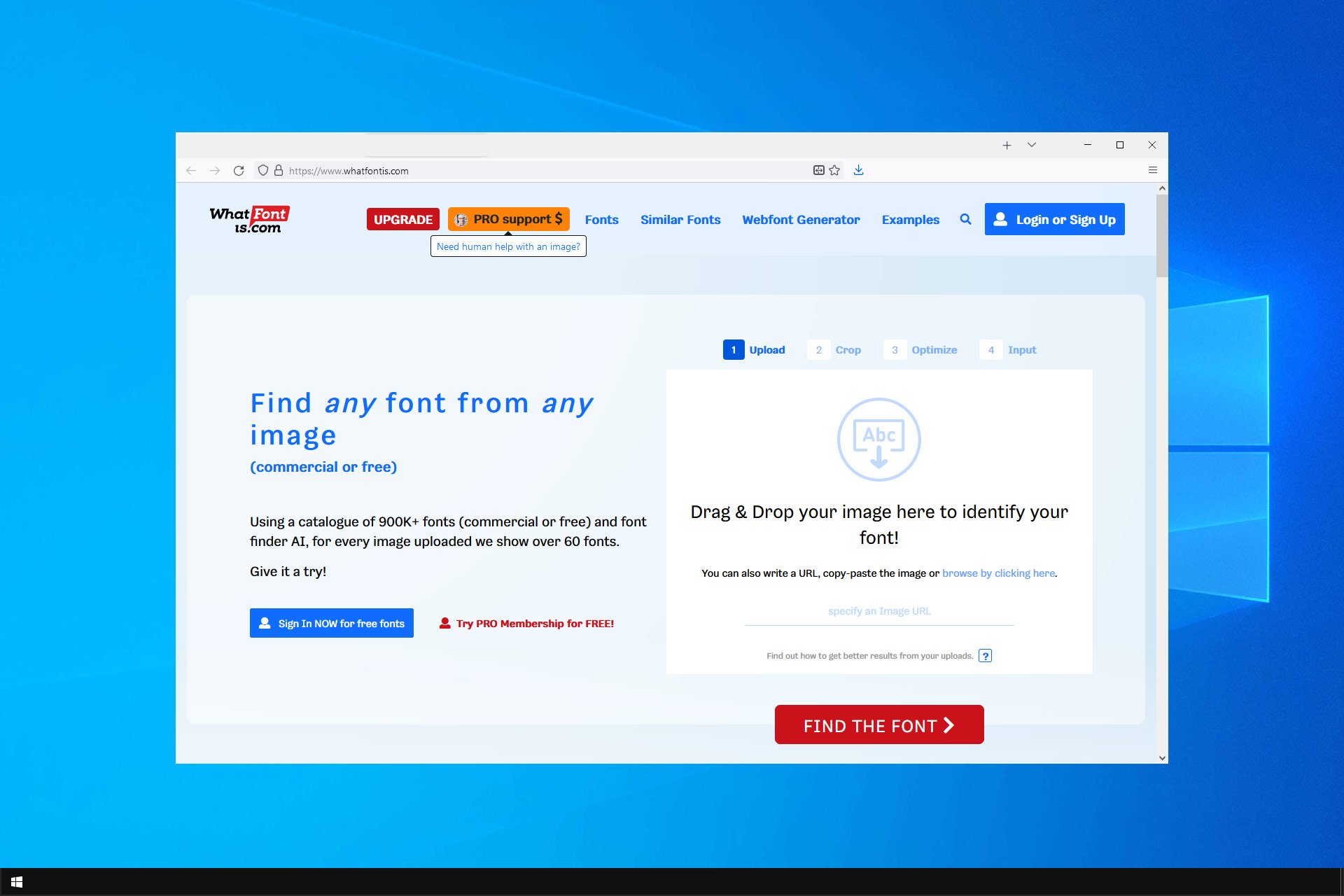Select the Crop step tab

click(x=834, y=350)
